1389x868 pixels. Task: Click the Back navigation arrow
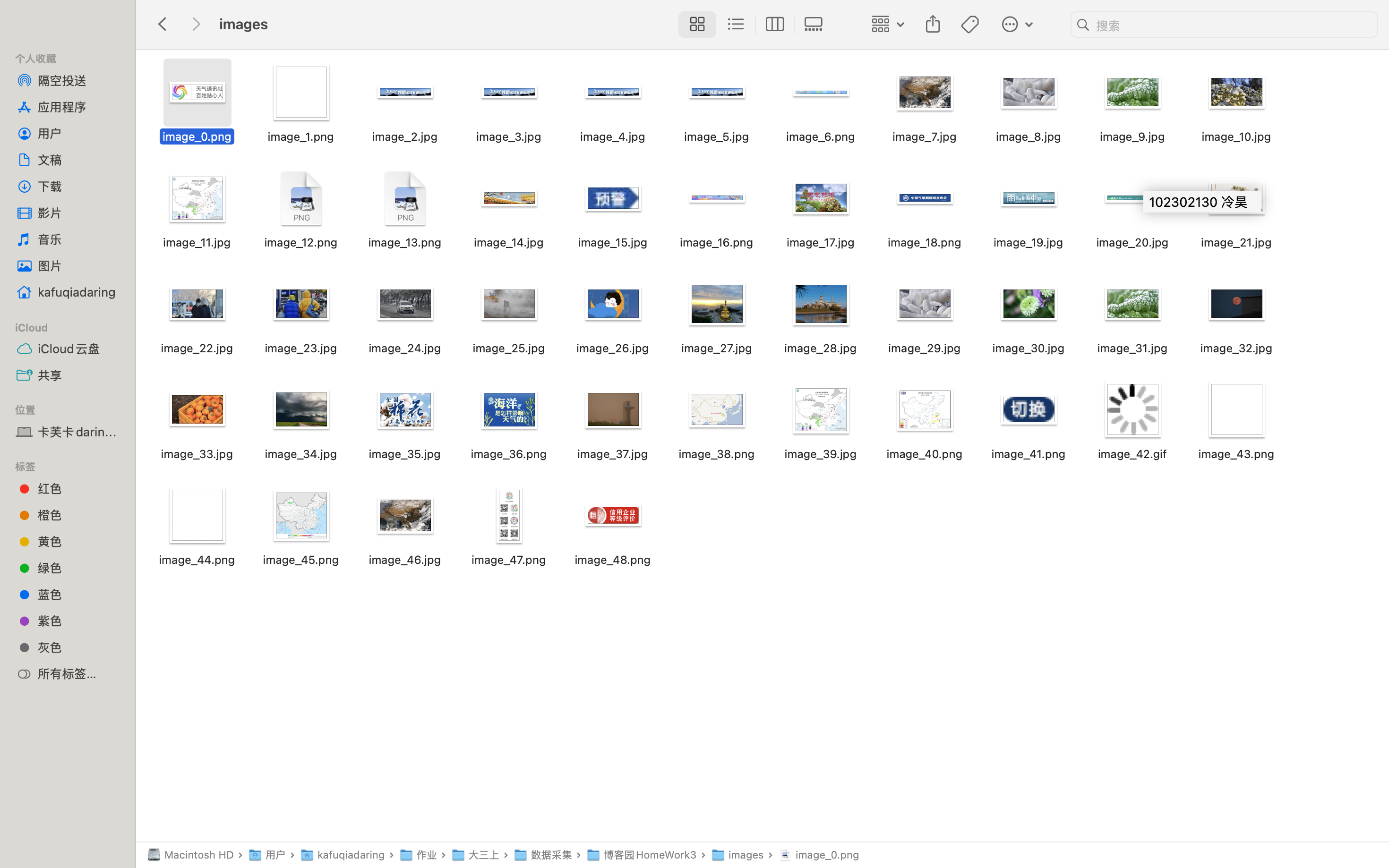pyautogui.click(x=163, y=24)
